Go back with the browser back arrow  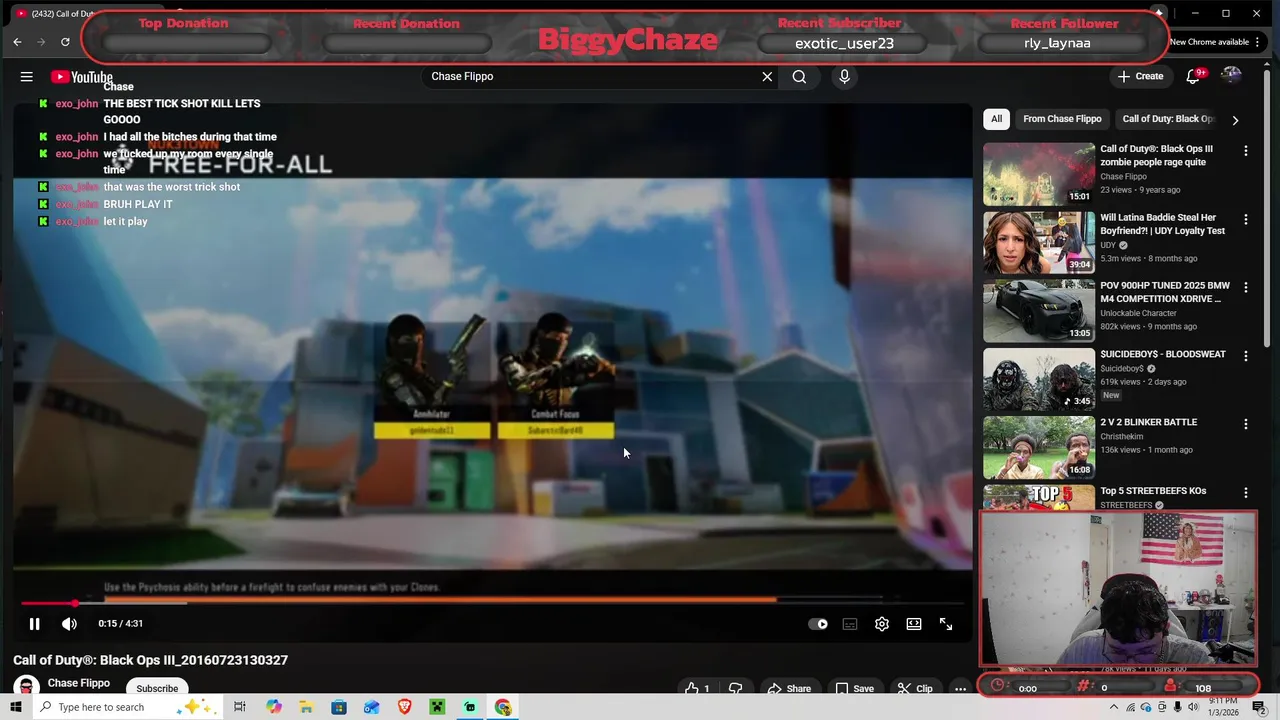click(17, 41)
